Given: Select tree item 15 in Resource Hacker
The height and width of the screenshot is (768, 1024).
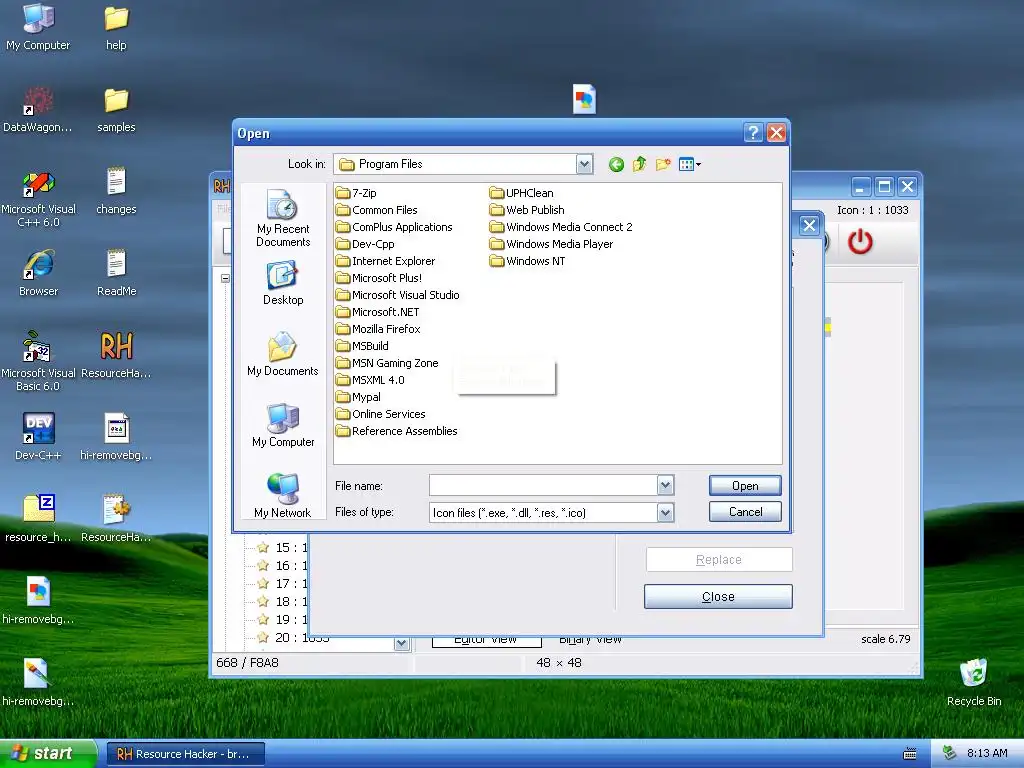Looking at the screenshot, I should click(x=281, y=547).
